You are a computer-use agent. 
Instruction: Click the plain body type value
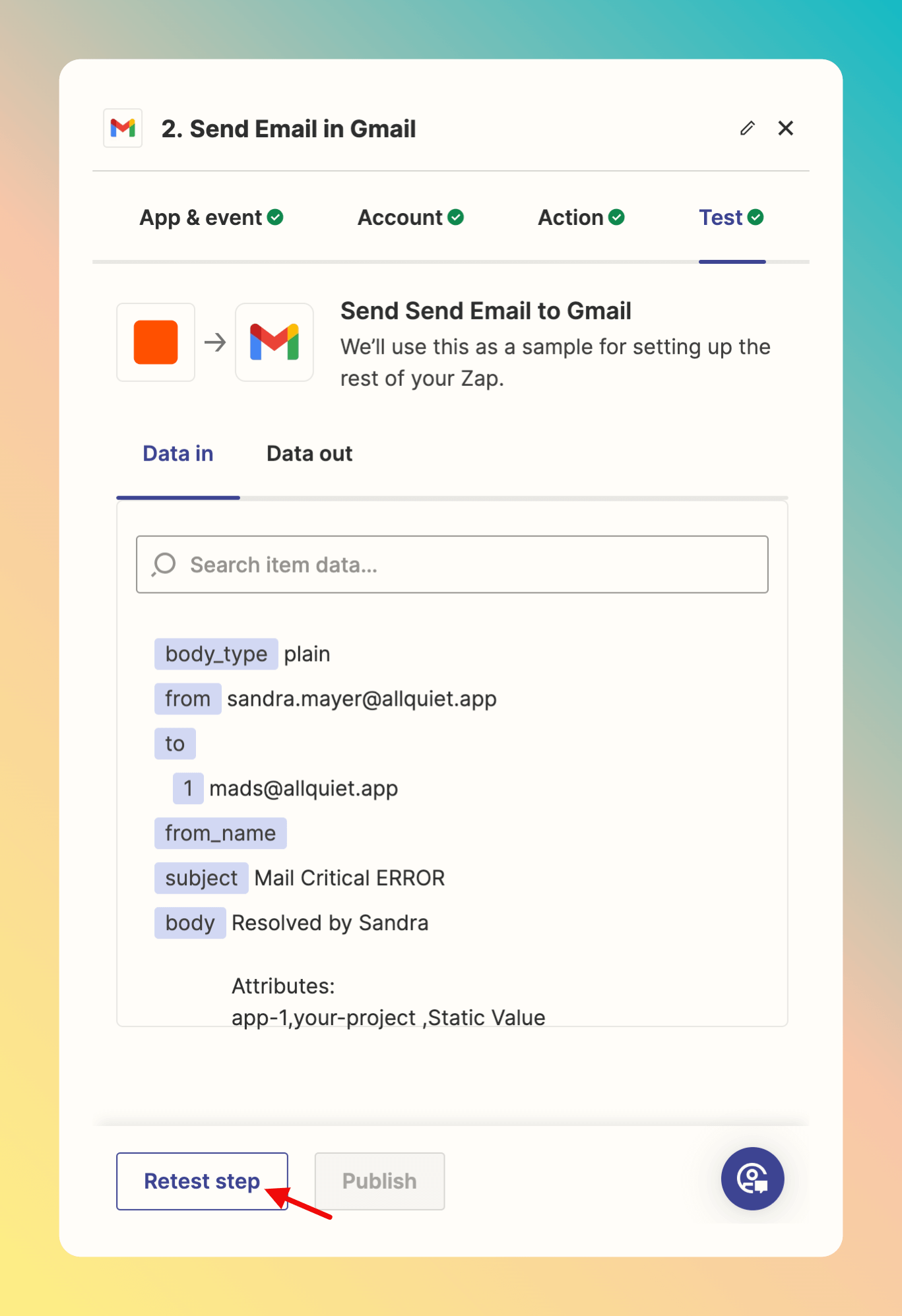point(307,654)
